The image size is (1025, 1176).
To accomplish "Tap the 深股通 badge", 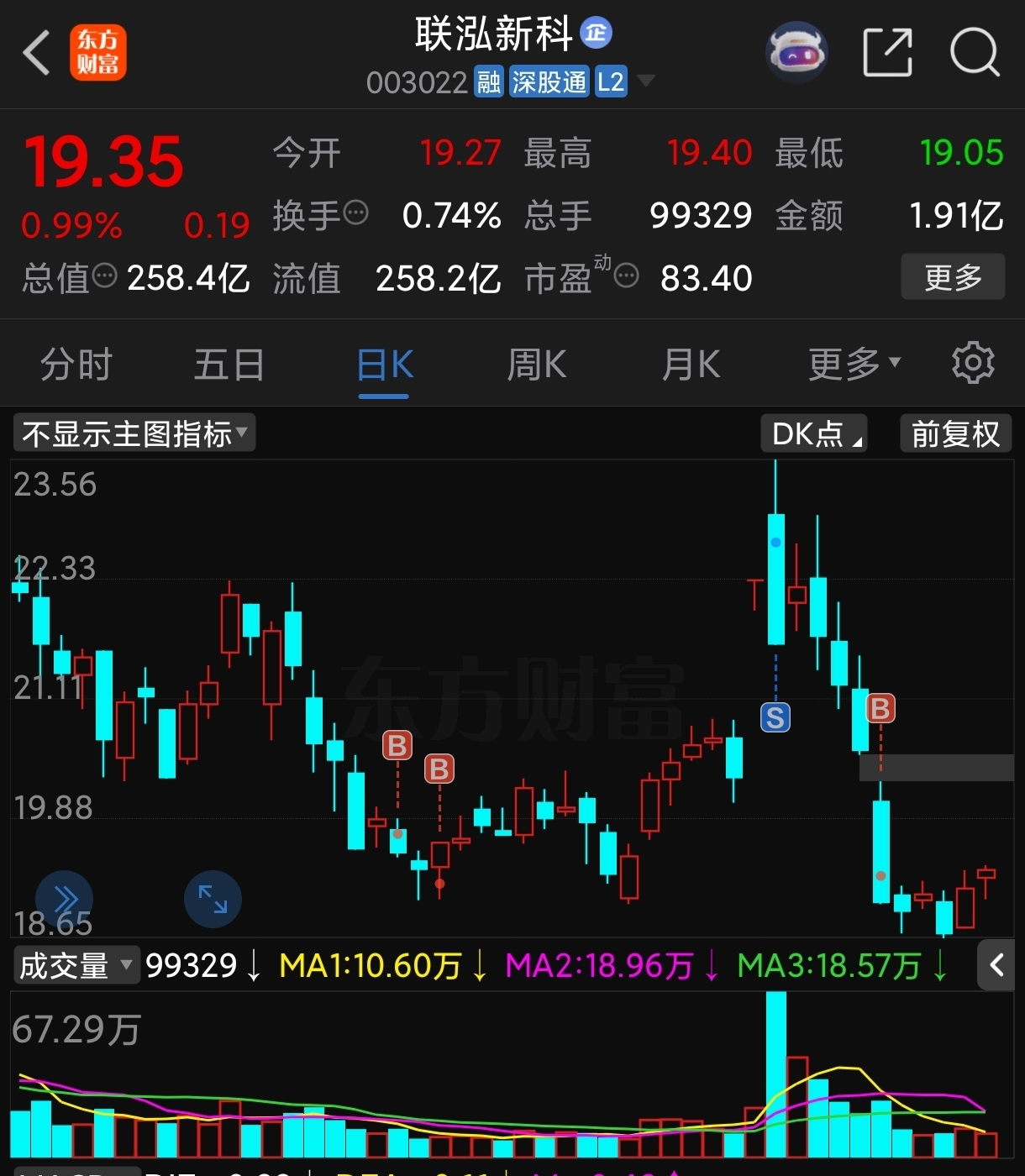I will tap(549, 82).
